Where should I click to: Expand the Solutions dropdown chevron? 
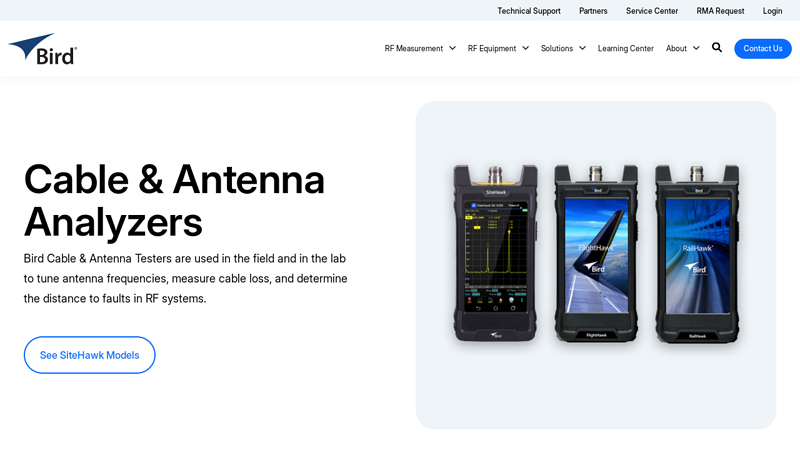tap(582, 48)
